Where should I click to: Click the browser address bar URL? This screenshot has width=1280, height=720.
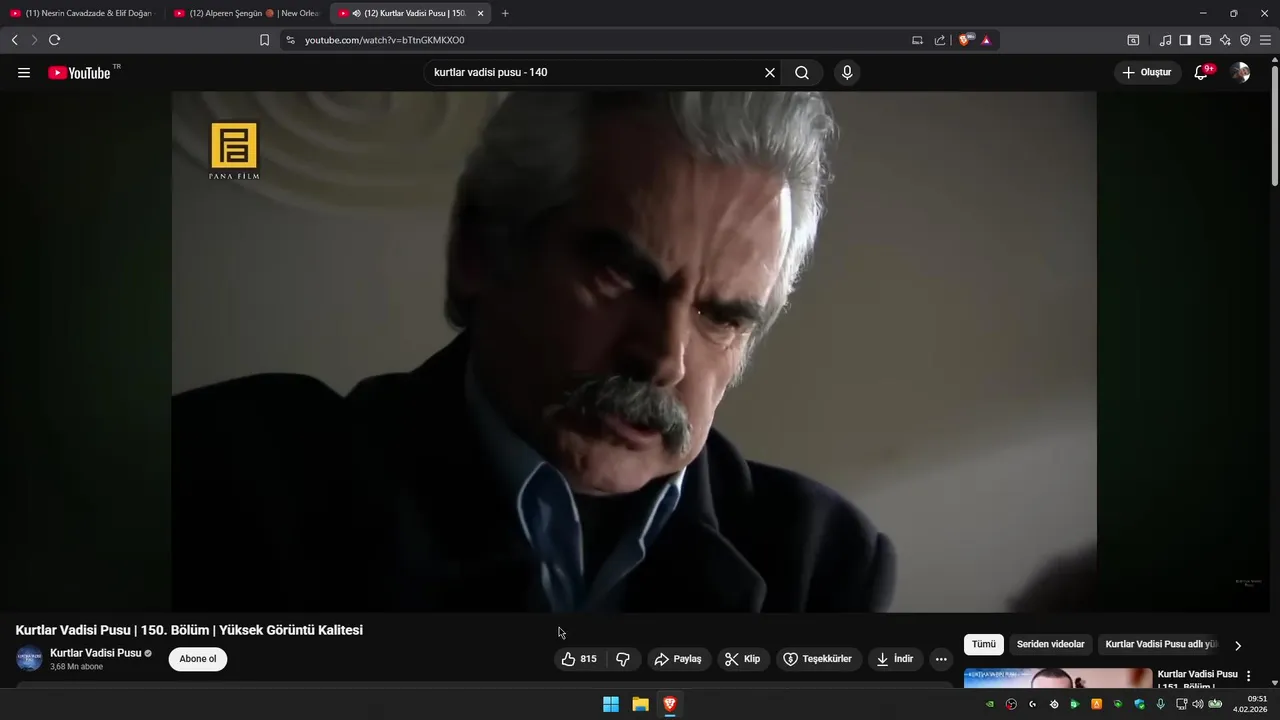[x=385, y=40]
